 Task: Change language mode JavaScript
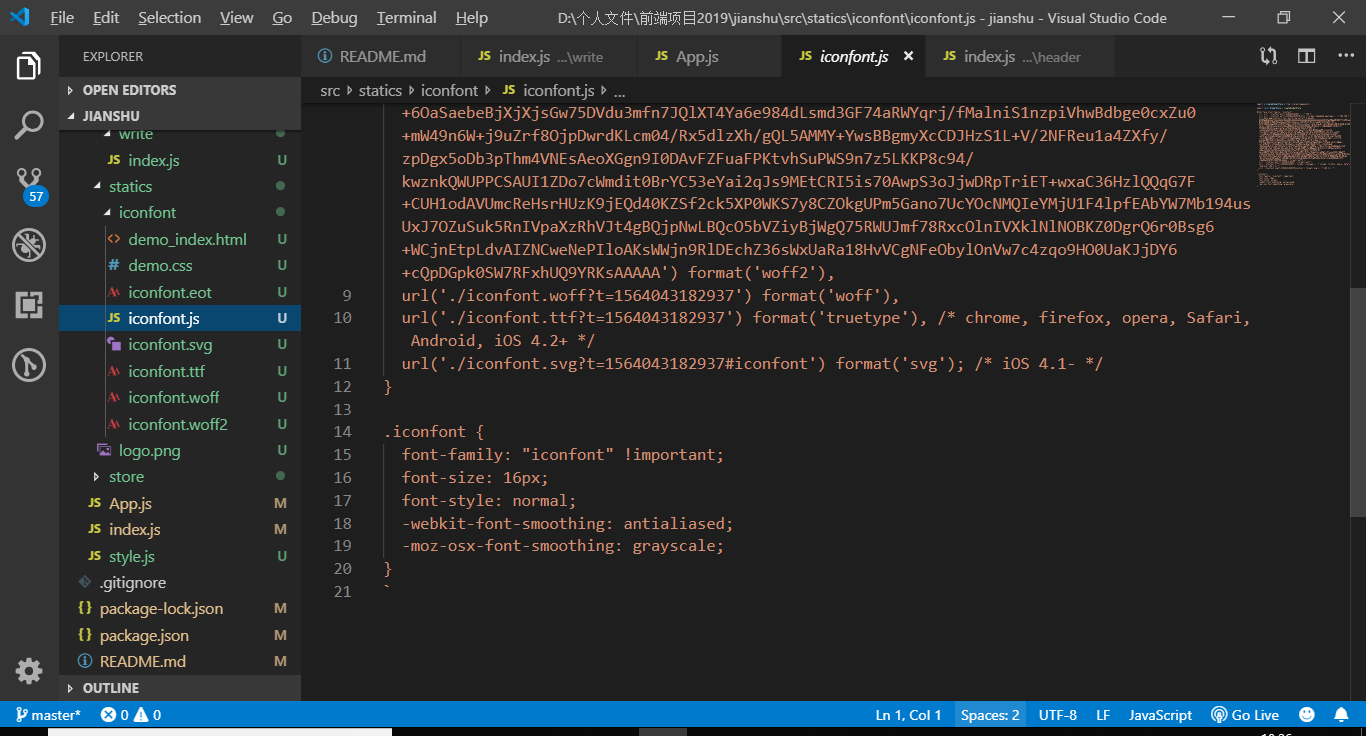tap(1160, 715)
